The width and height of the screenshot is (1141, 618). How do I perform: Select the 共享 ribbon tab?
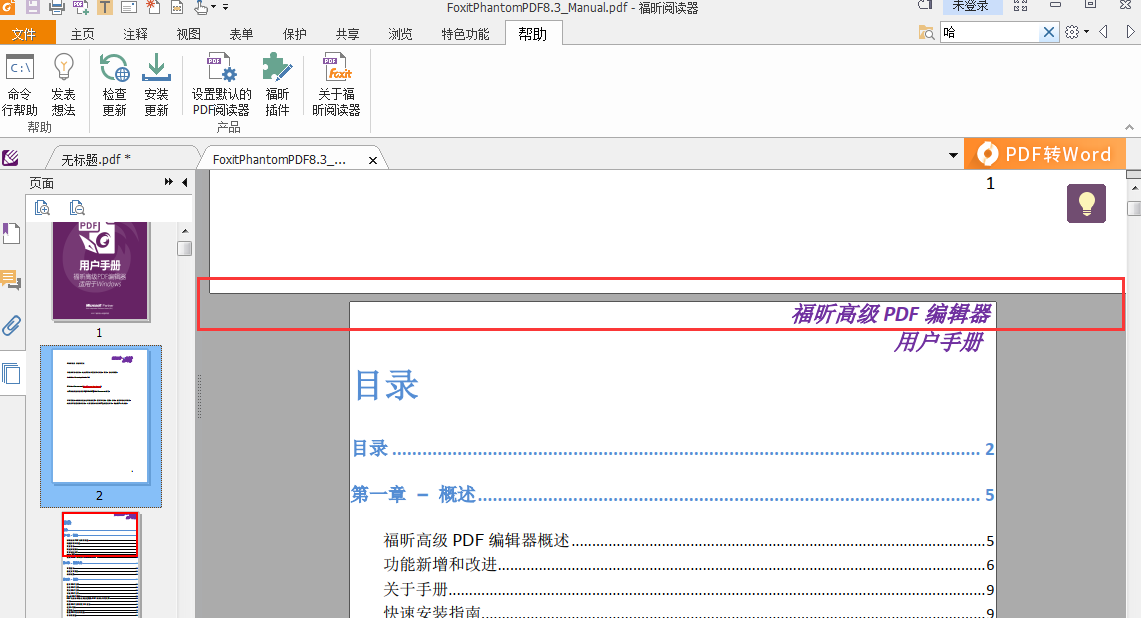coord(348,34)
